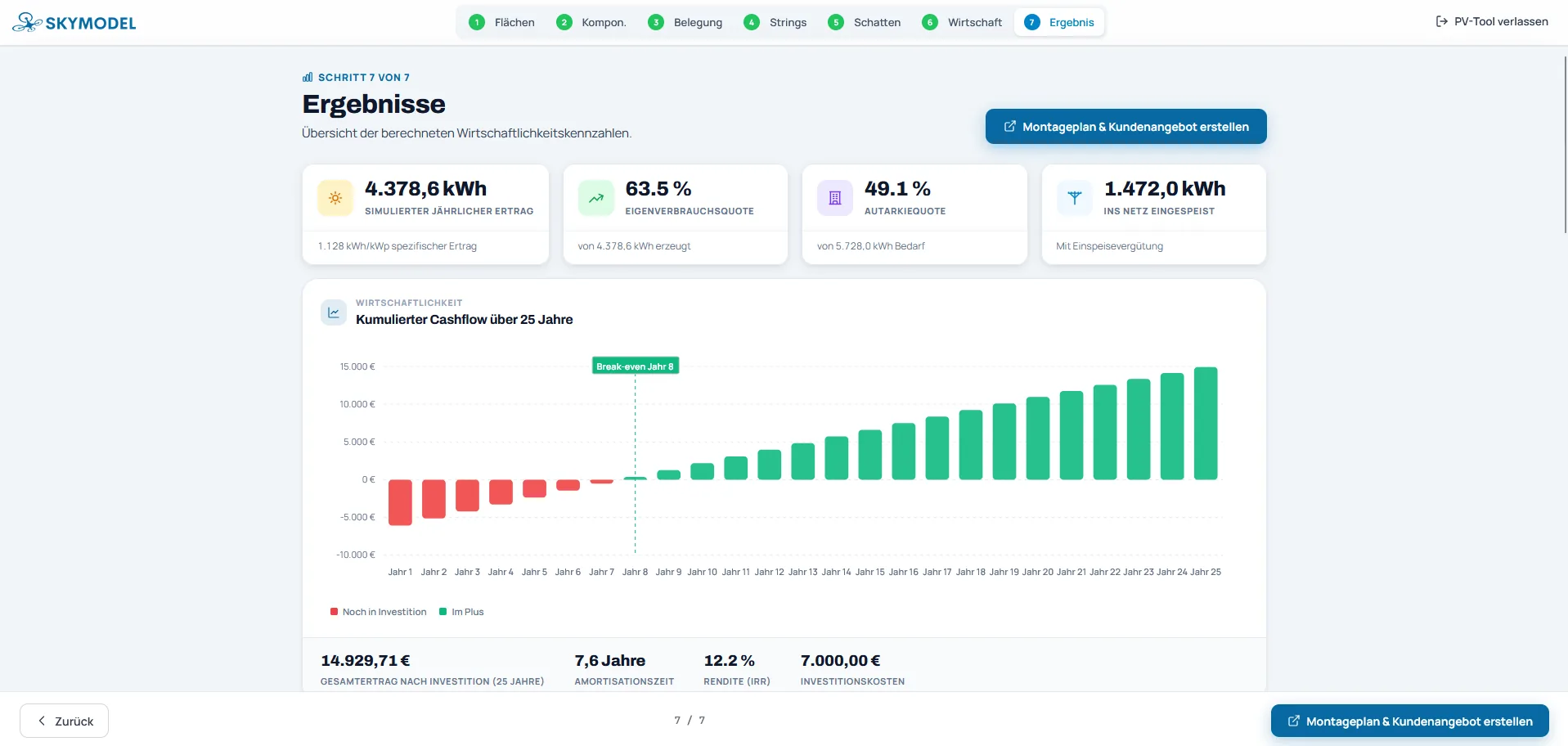Click bottom Montageplan & Kundenangebot erstellen button
Screen dimensions: 1568x746
1409,721
